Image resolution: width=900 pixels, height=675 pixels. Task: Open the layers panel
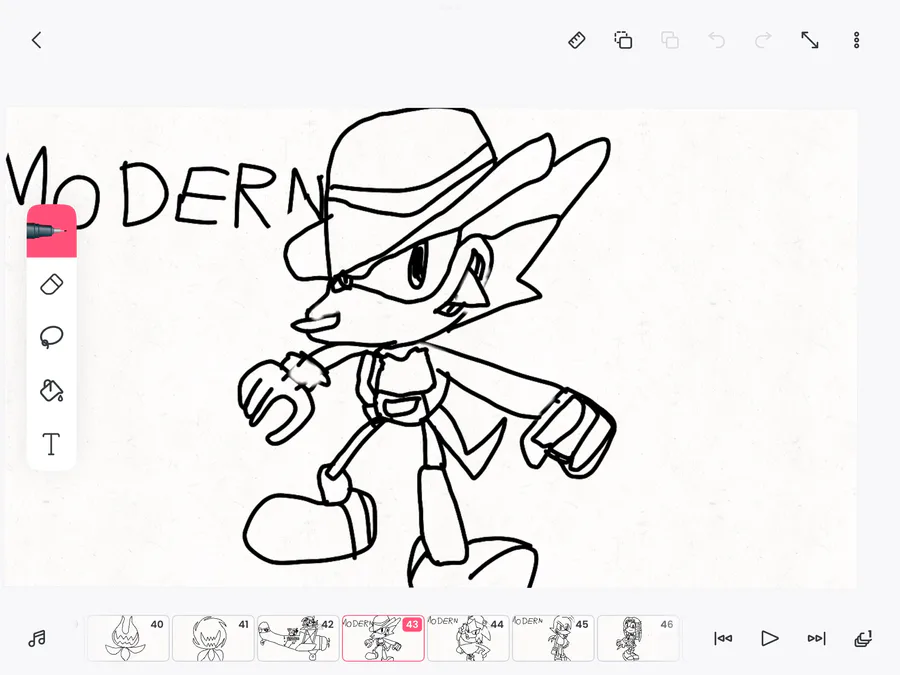click(863, 638)
